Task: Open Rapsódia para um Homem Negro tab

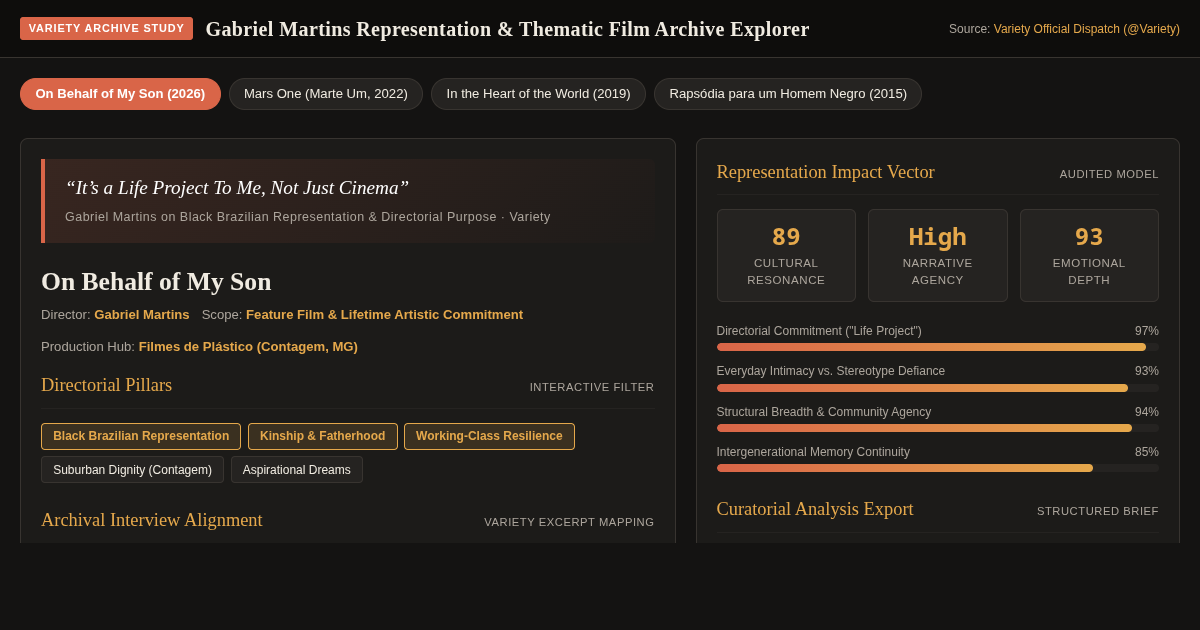Action: (x=788, y=94)
